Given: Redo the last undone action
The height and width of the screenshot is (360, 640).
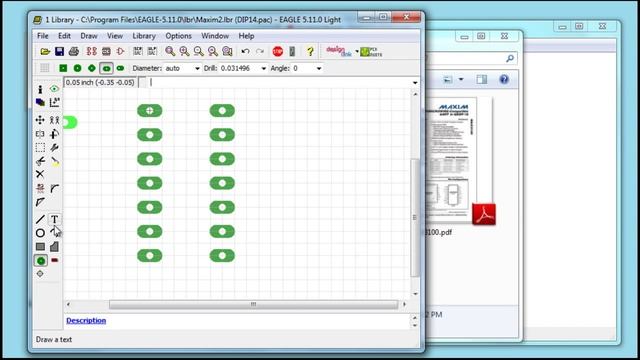Looking at the screenshot, I should (x=260, y=51).
